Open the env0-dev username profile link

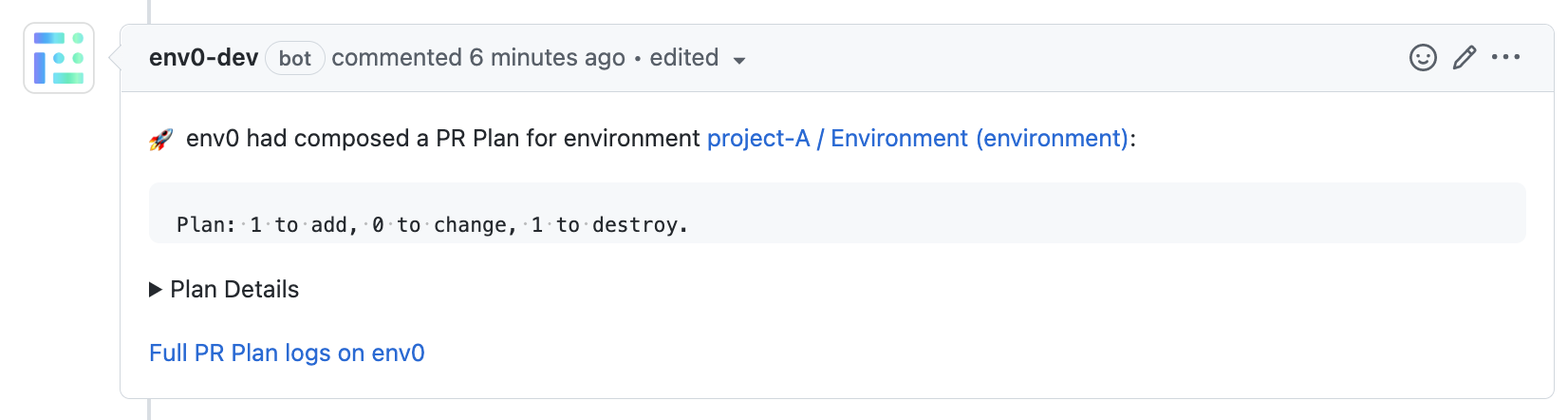203,58
